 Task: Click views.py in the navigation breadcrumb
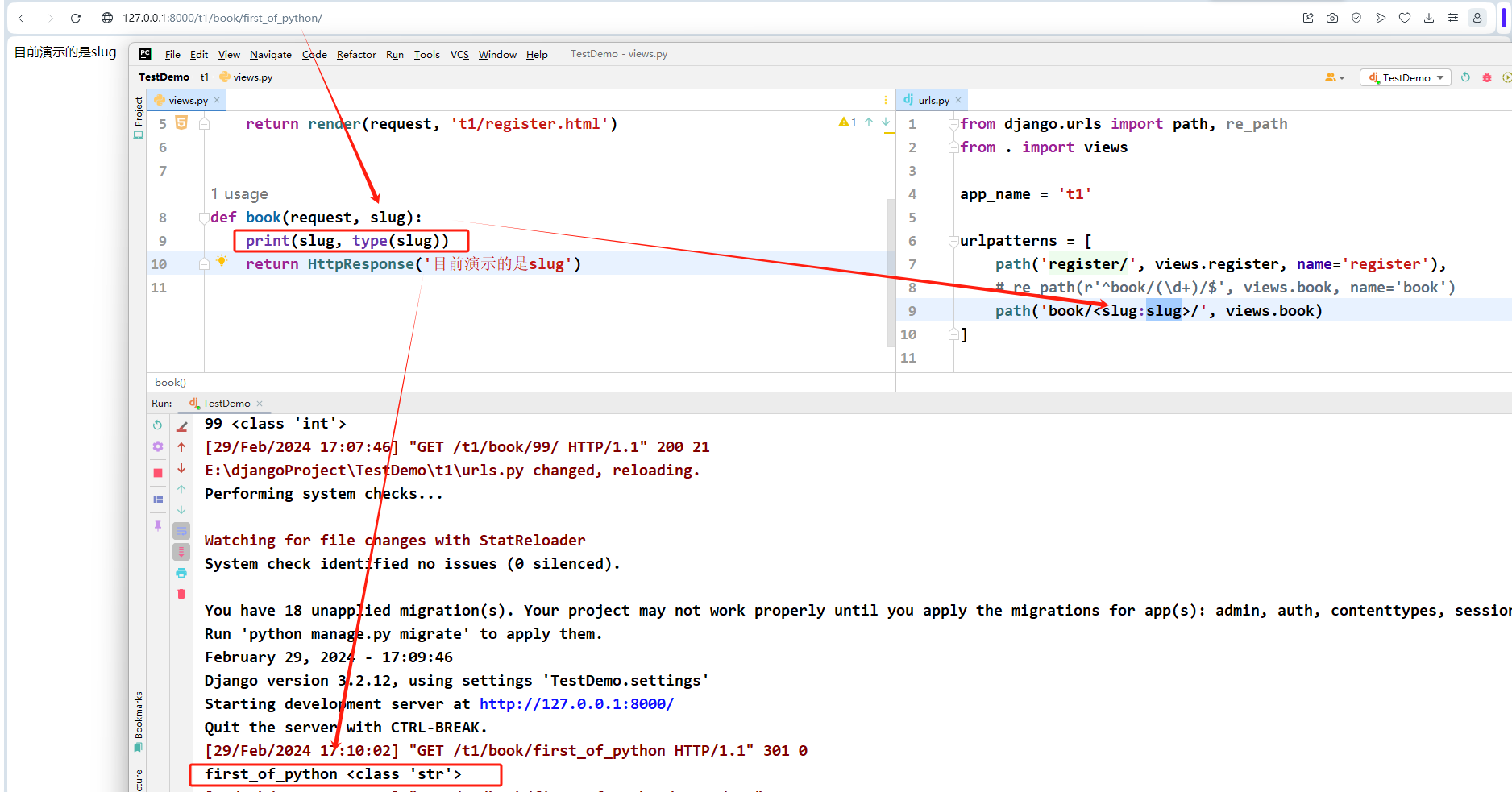click(246, 77)
